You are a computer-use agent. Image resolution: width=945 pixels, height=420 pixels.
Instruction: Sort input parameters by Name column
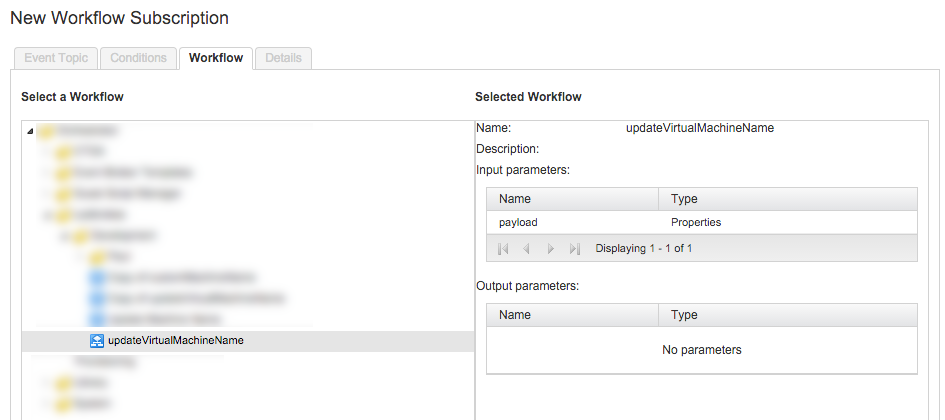coord(572,199)
